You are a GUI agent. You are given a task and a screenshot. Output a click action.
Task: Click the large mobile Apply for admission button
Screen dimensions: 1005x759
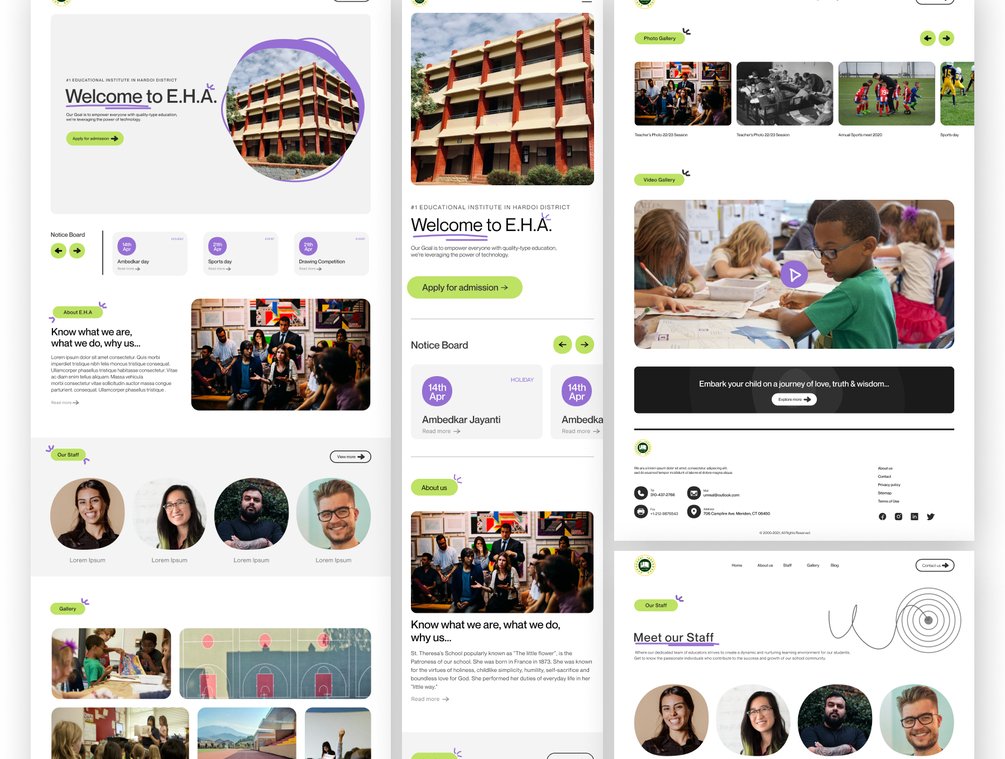(x=465, y=287)
